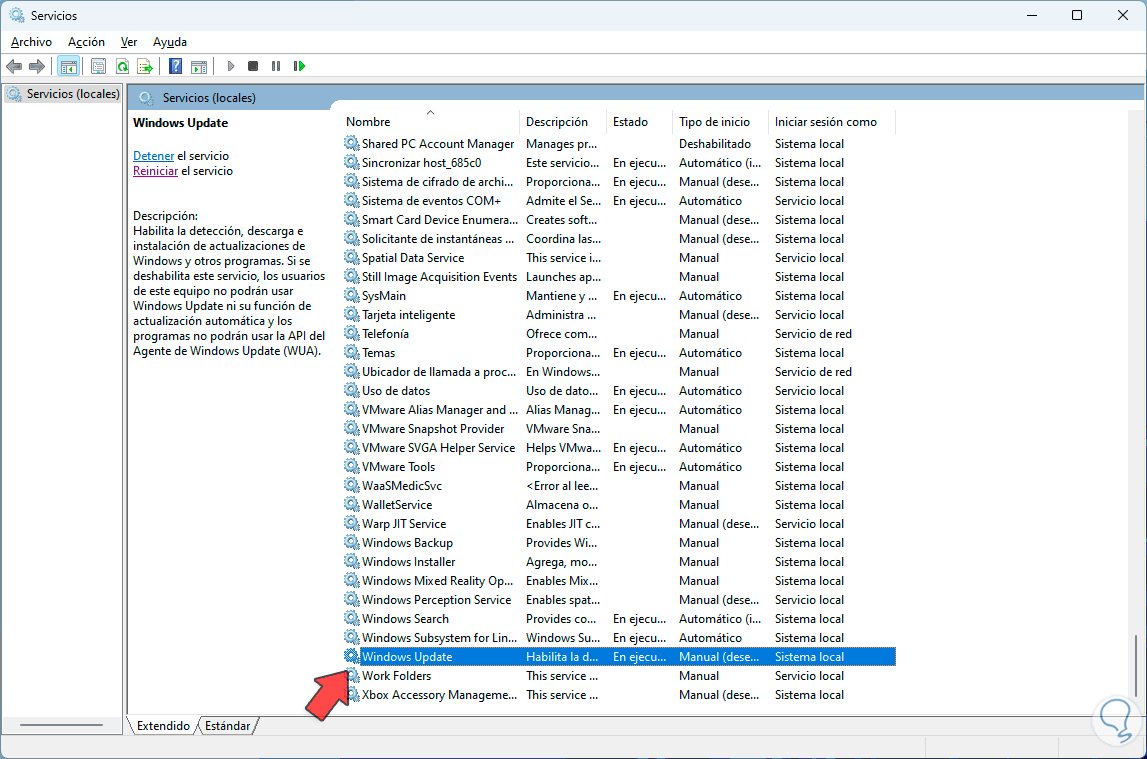Click the vertical scrollbar thumb of services list
Screen dimensions: 1147x759
click(1136, 665)
